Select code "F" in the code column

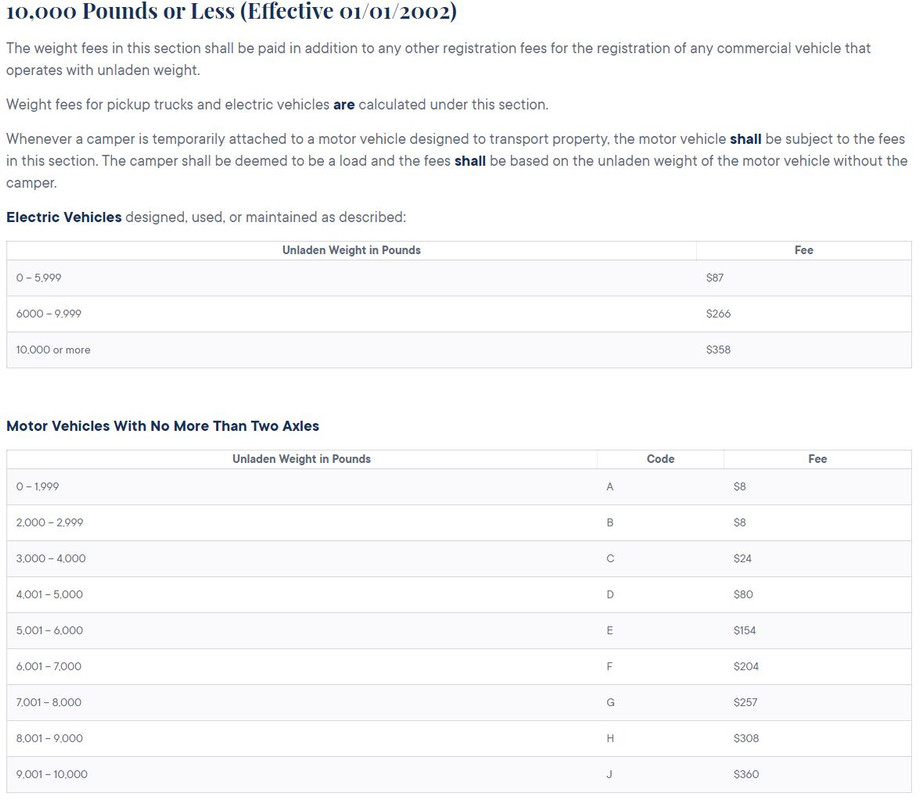610,667
